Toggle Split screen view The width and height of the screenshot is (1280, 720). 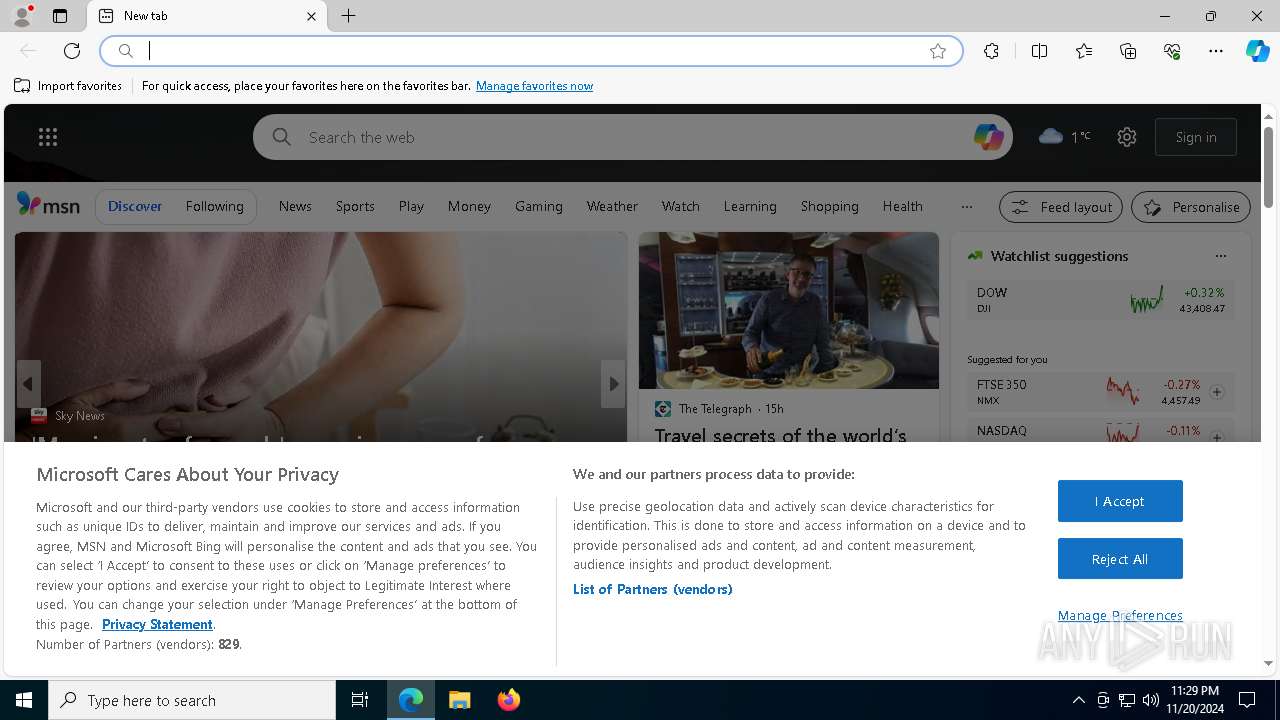click(x=1039, y=51)
